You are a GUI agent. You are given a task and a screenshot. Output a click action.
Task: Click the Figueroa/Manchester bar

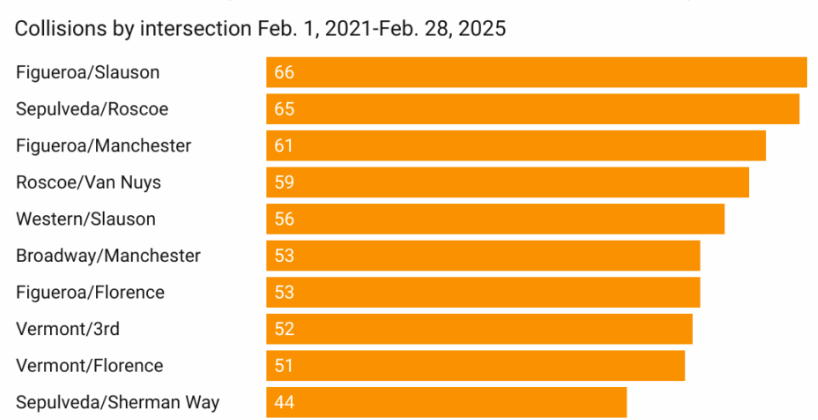(x=516, y=146)
